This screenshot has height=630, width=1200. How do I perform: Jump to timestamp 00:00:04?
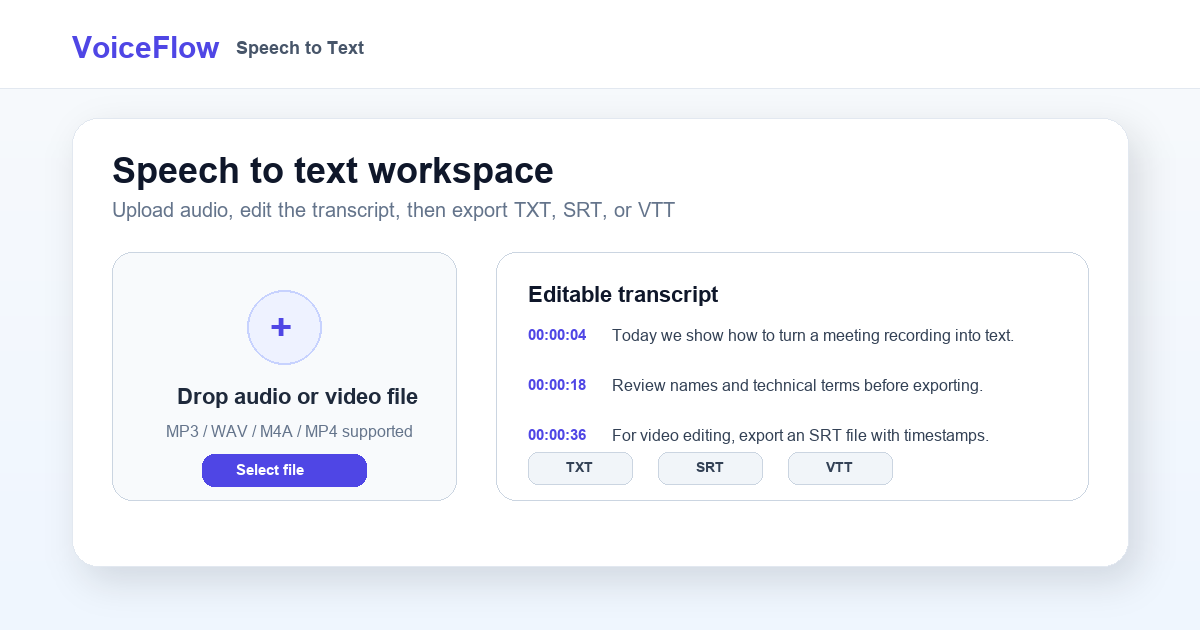point(557,335)
